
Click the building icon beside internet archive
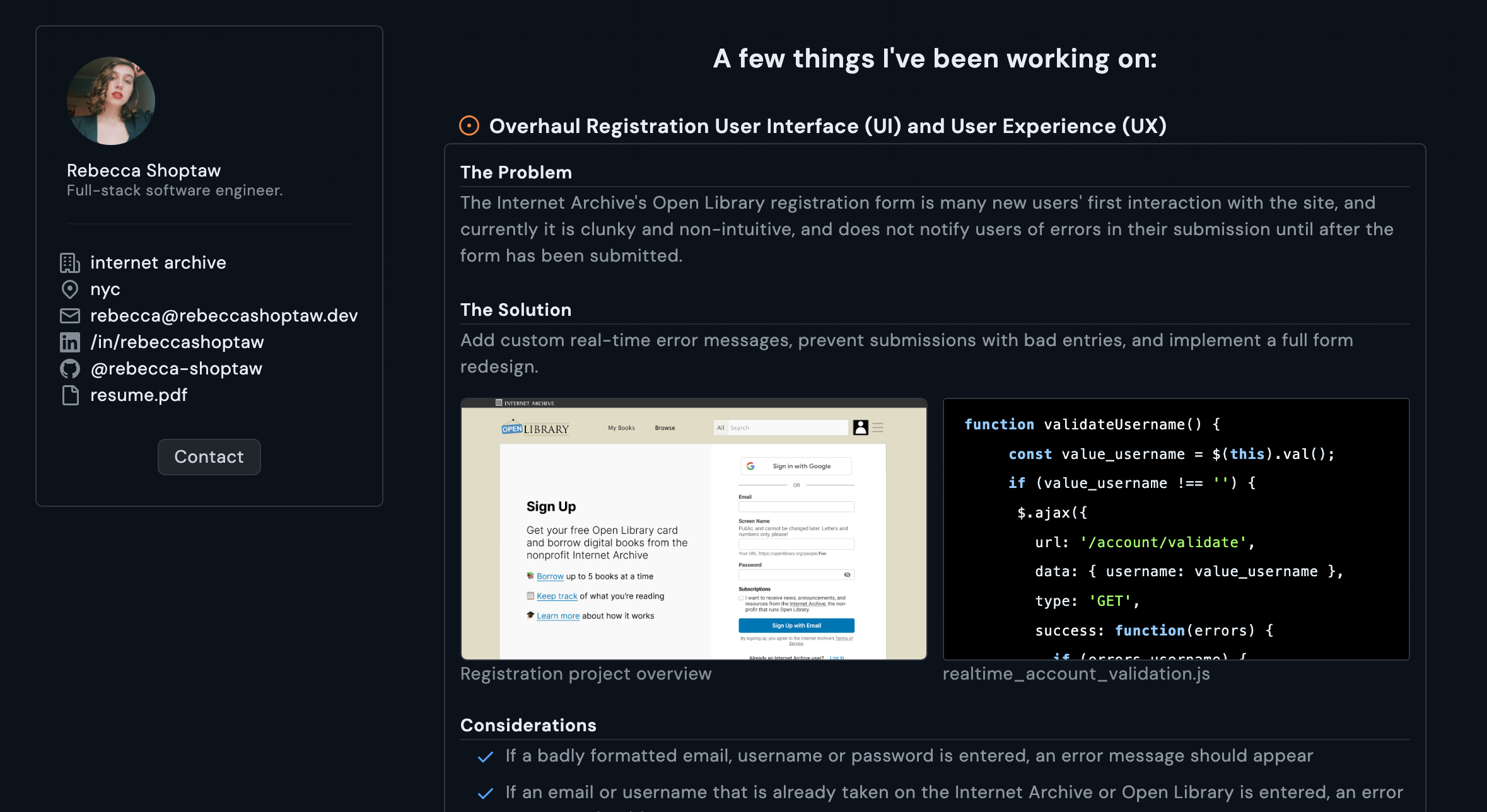point(70,263)
